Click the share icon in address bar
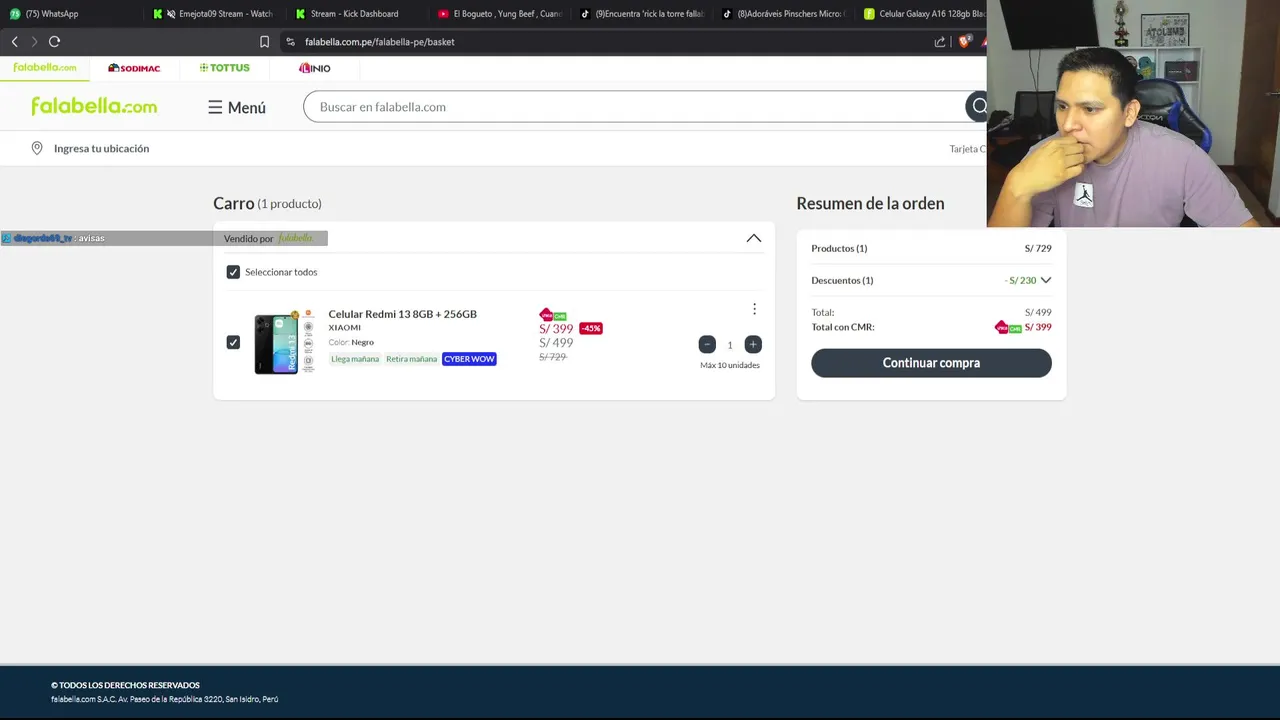1280x720 pixels. coord(940,42)
